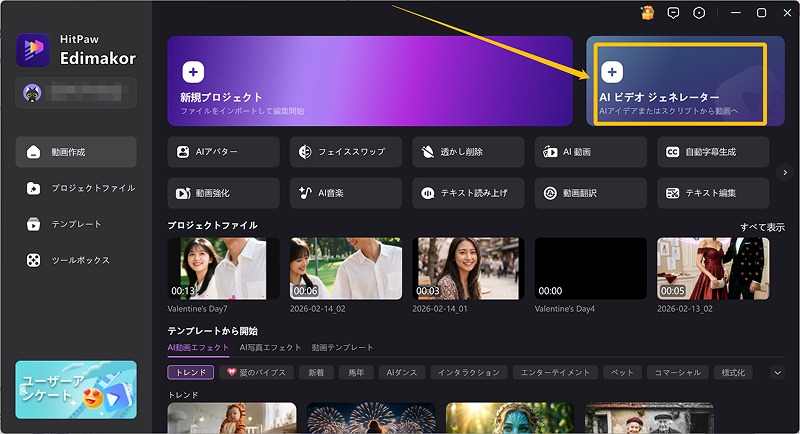This screenshot has height=434, width=800.
Task: Select the エンターテイメント category chip
Action: click(555, 373)
